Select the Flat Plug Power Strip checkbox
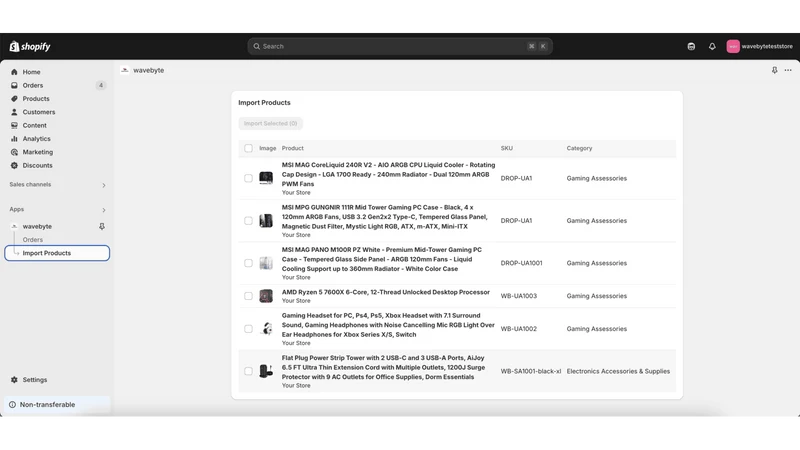The height and width of the screenshot is (450, 800). click(x=248, y=371)
